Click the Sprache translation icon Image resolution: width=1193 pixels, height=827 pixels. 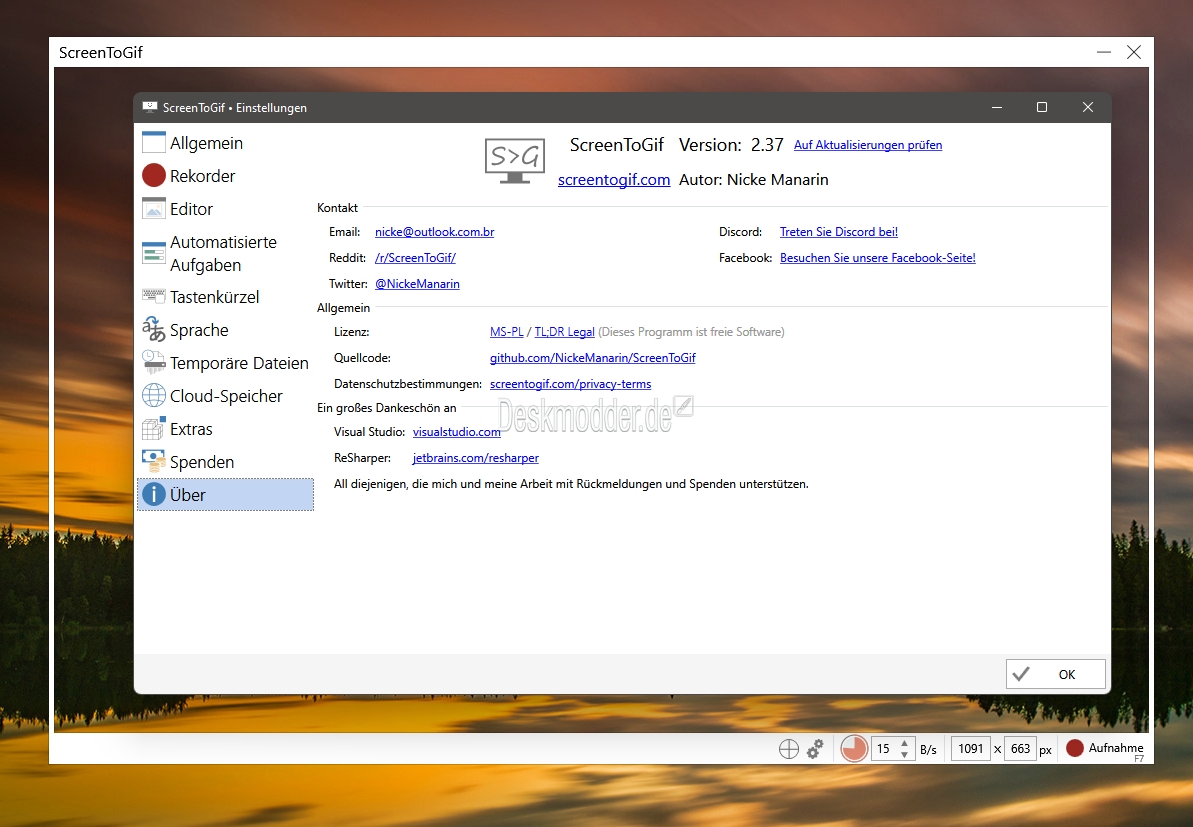tap(154, 329)
